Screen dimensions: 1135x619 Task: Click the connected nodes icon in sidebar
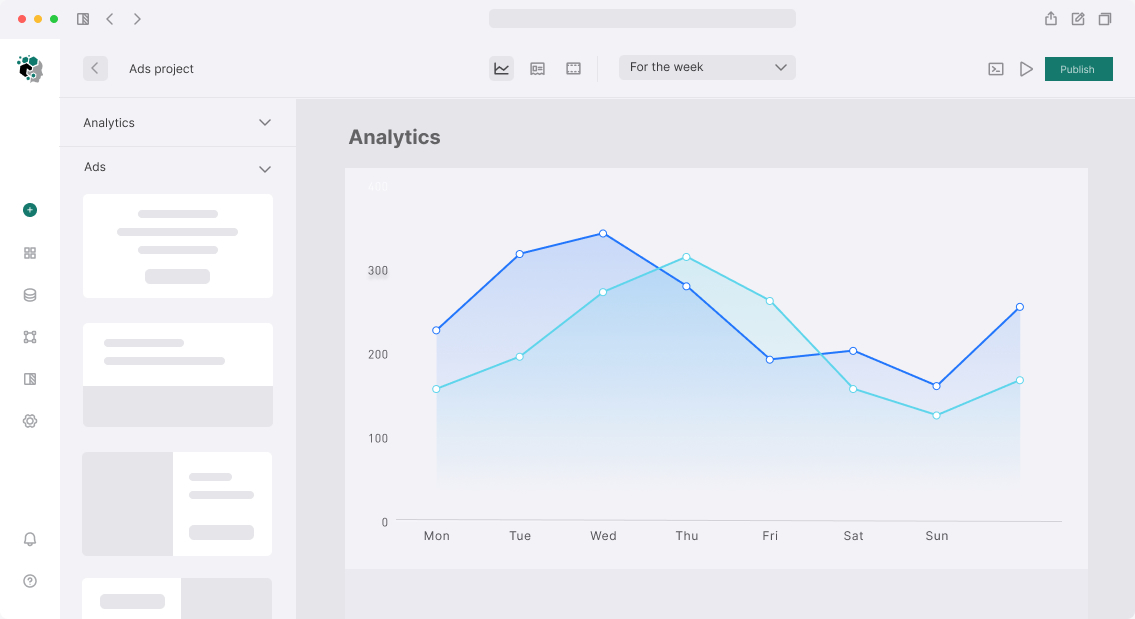[30, 337]
